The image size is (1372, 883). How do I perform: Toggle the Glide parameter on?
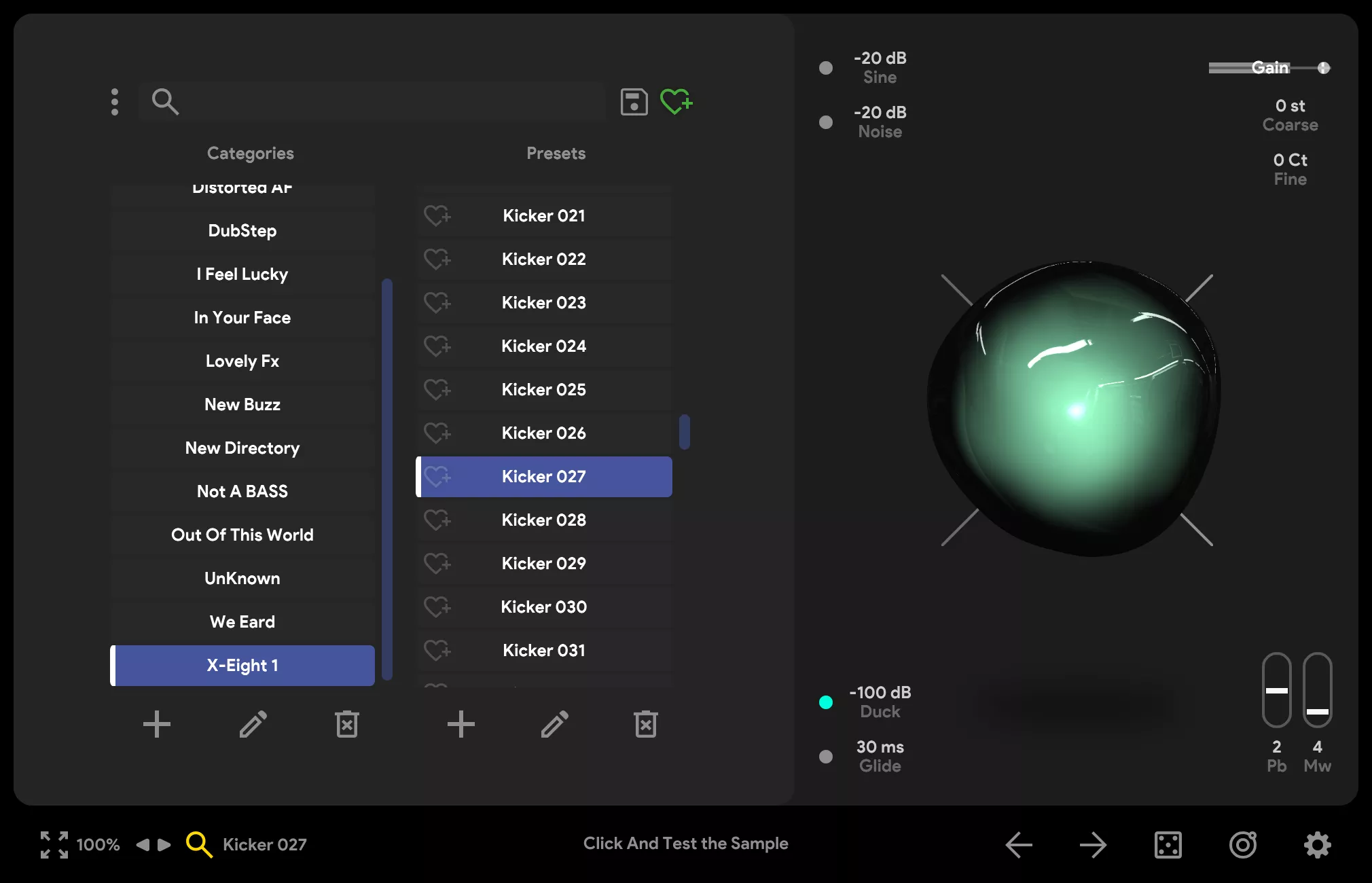pos(826,756)
